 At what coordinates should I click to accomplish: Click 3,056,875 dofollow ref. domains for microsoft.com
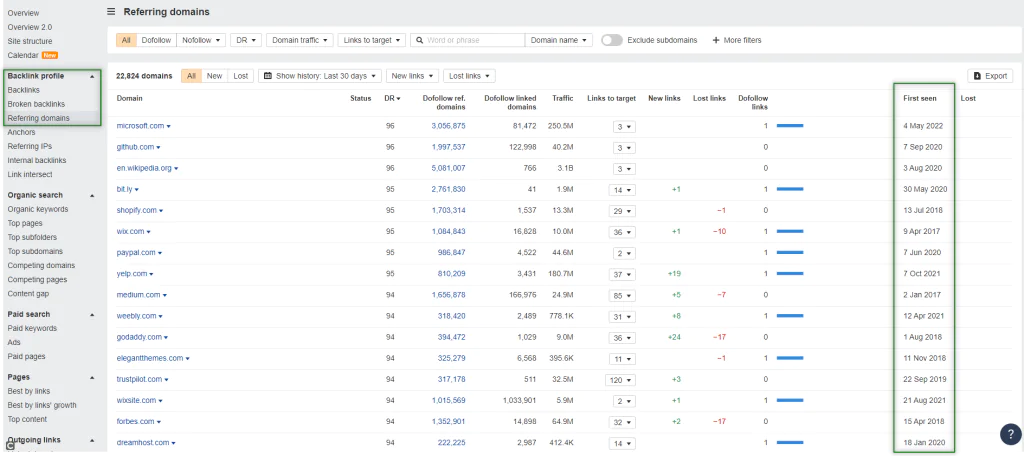click(x=448, y=125)
